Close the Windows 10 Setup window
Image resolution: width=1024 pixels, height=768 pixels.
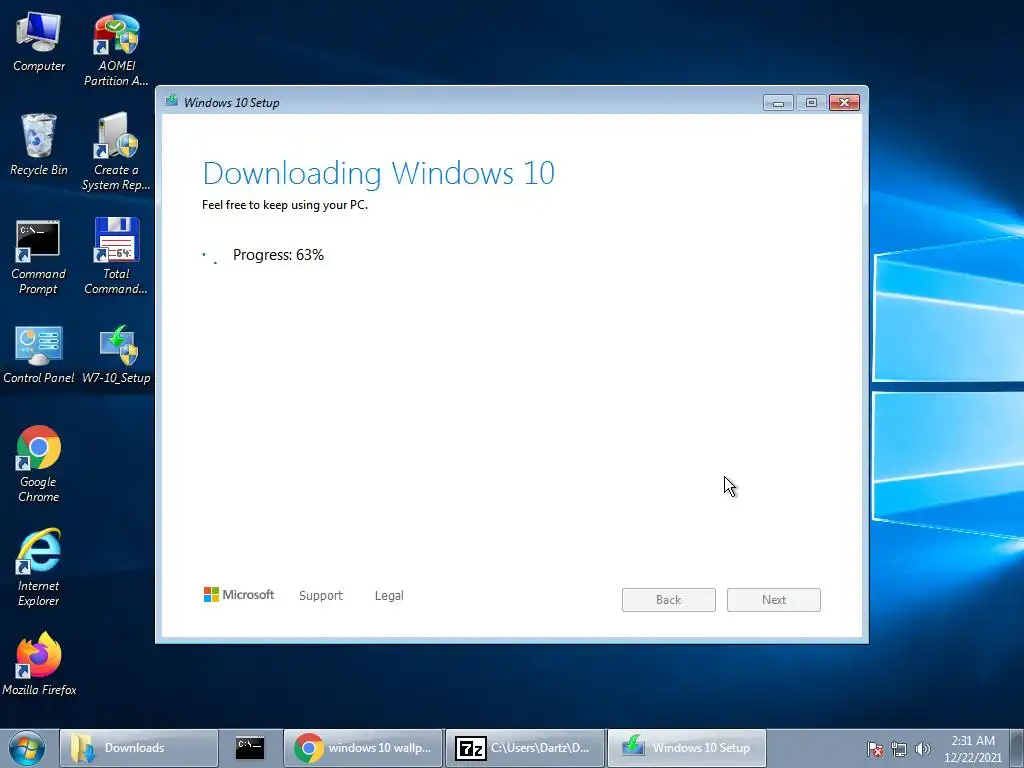(x=844, y=103)
